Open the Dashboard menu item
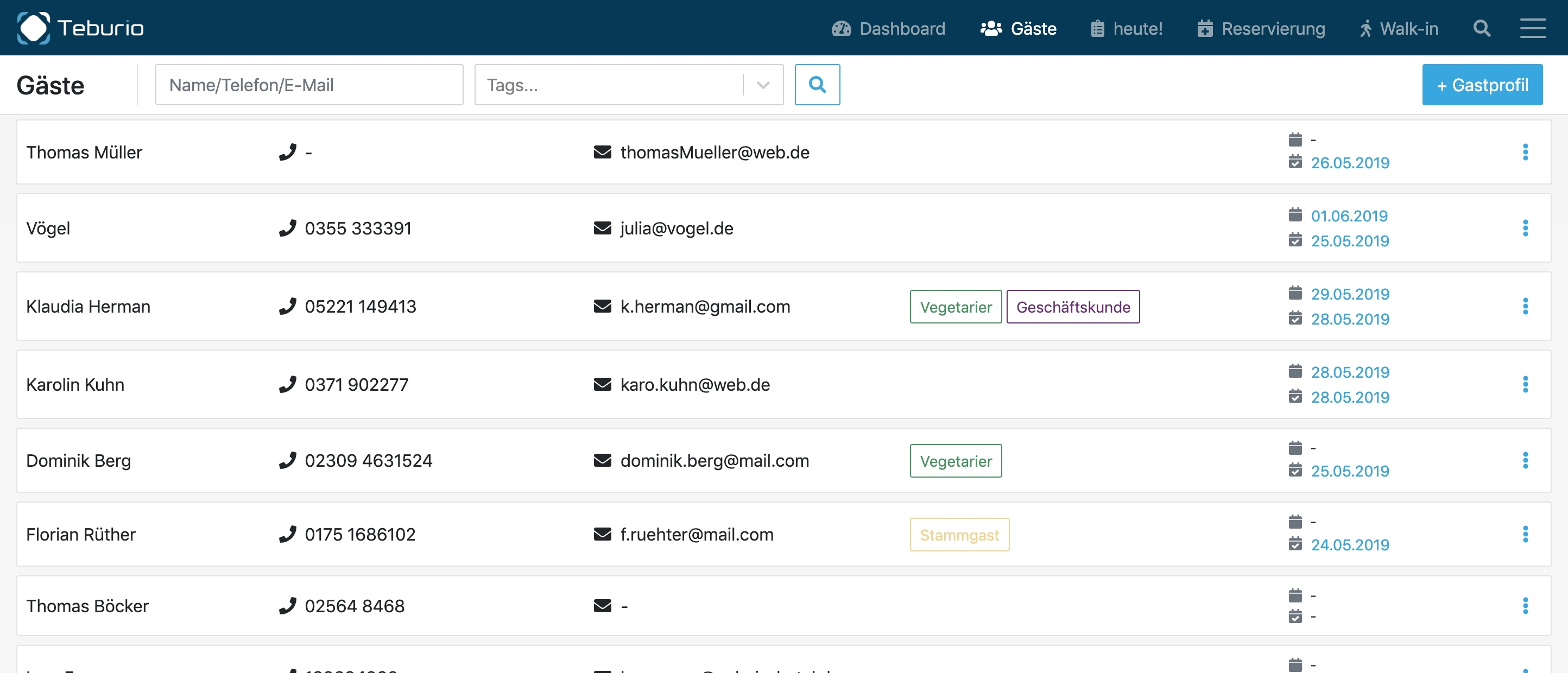 click(x=889, y=29)
